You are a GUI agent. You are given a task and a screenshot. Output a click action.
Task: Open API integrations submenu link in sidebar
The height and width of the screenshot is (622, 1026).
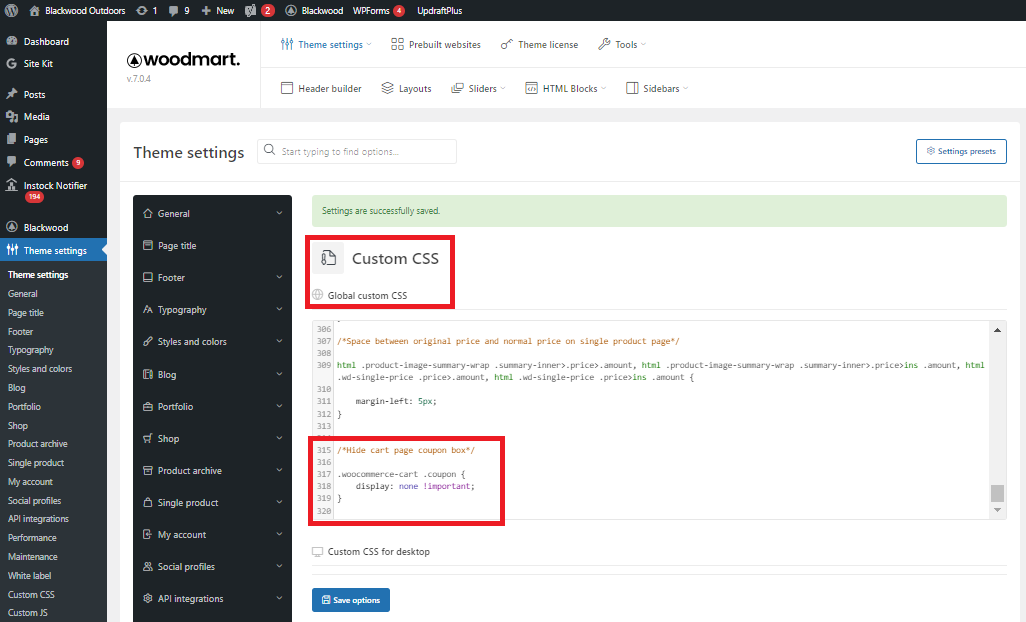point(38,519)
